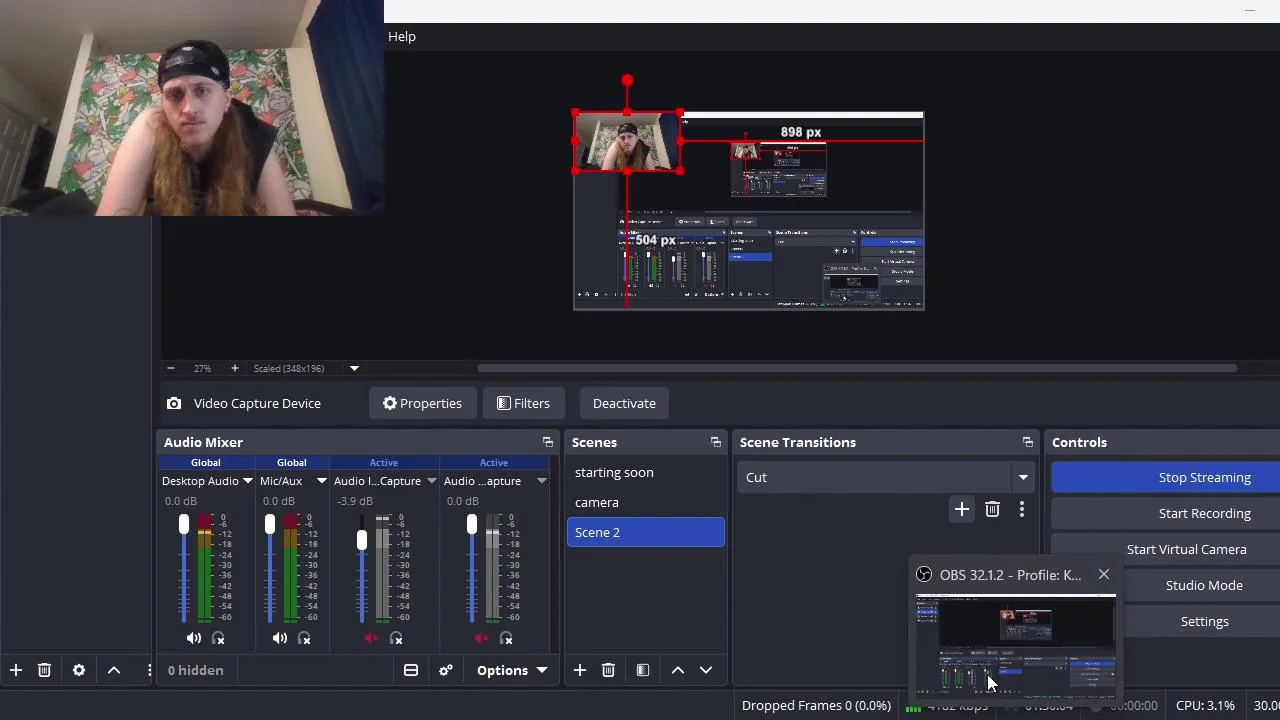Deactivate the Video Capture Device
1280x720 pixels.
(624, 403)
